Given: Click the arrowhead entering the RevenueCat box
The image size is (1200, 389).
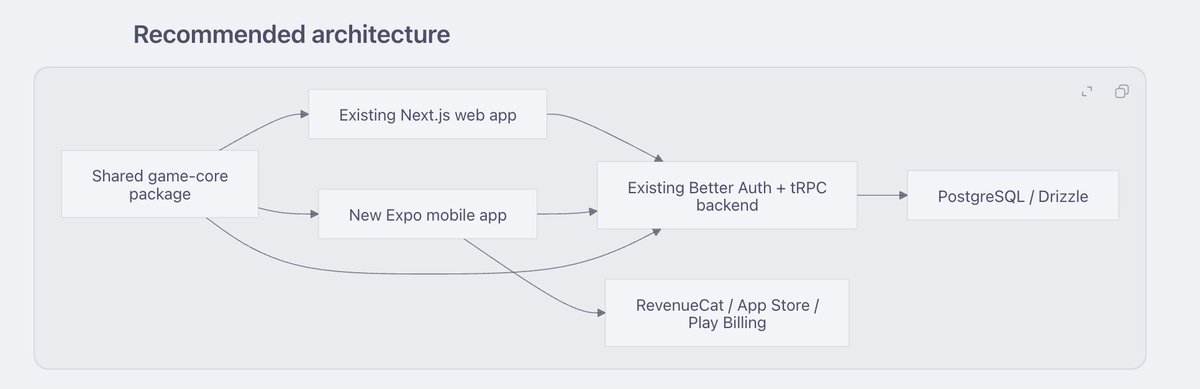Looking at the screenshot, I should (x=601, y=313).
